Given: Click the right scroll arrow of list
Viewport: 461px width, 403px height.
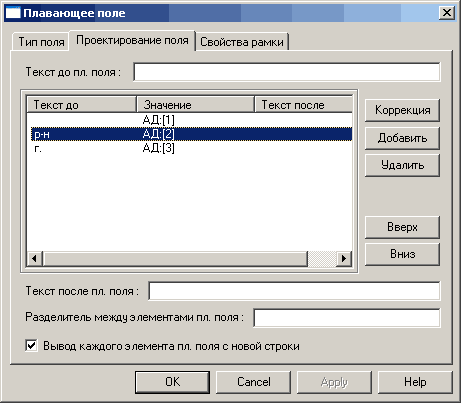Looking at the screenshot, I should click(x=344, y=259).
